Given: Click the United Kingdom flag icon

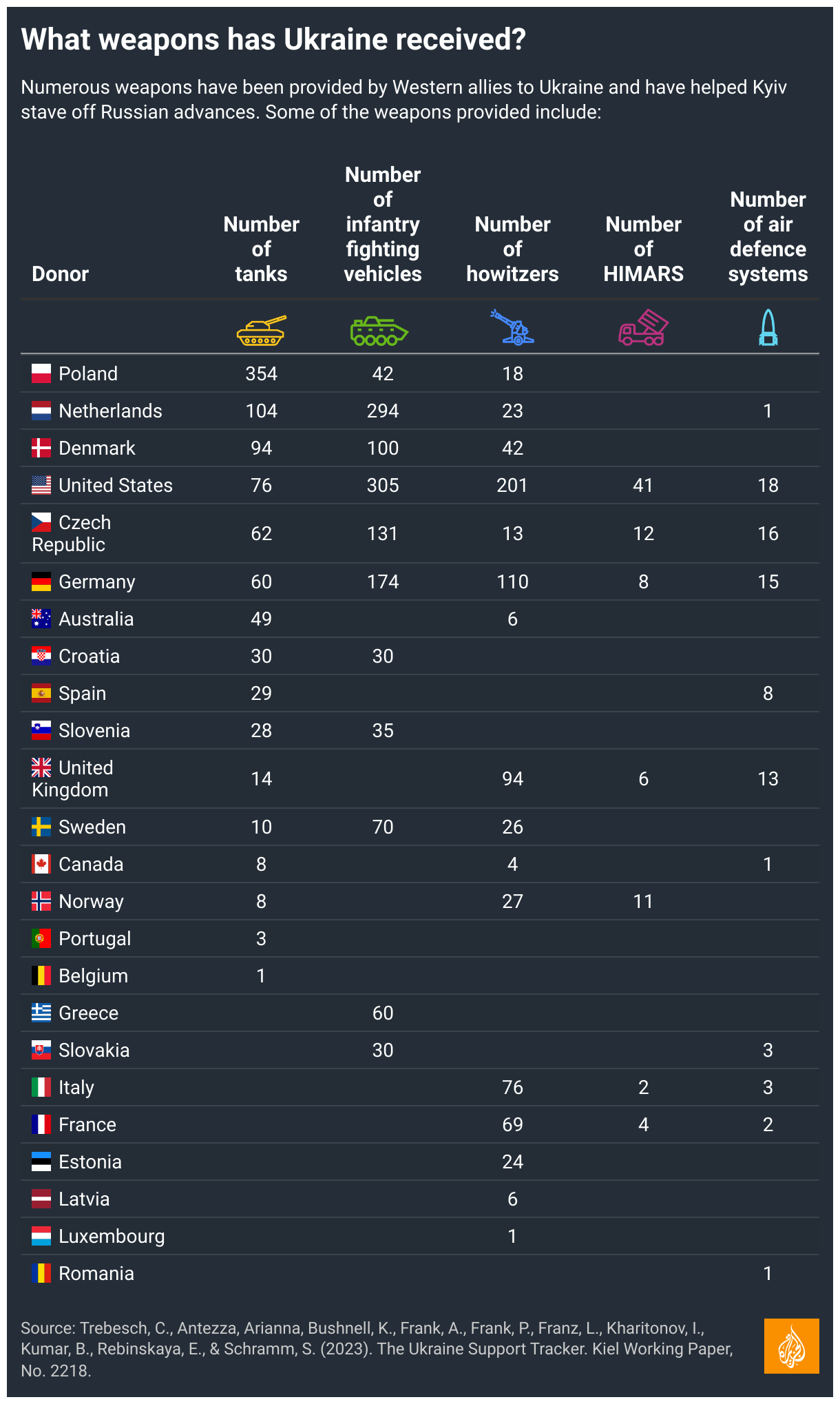Looking at the screenshot, I should click(x=41, y=767).
